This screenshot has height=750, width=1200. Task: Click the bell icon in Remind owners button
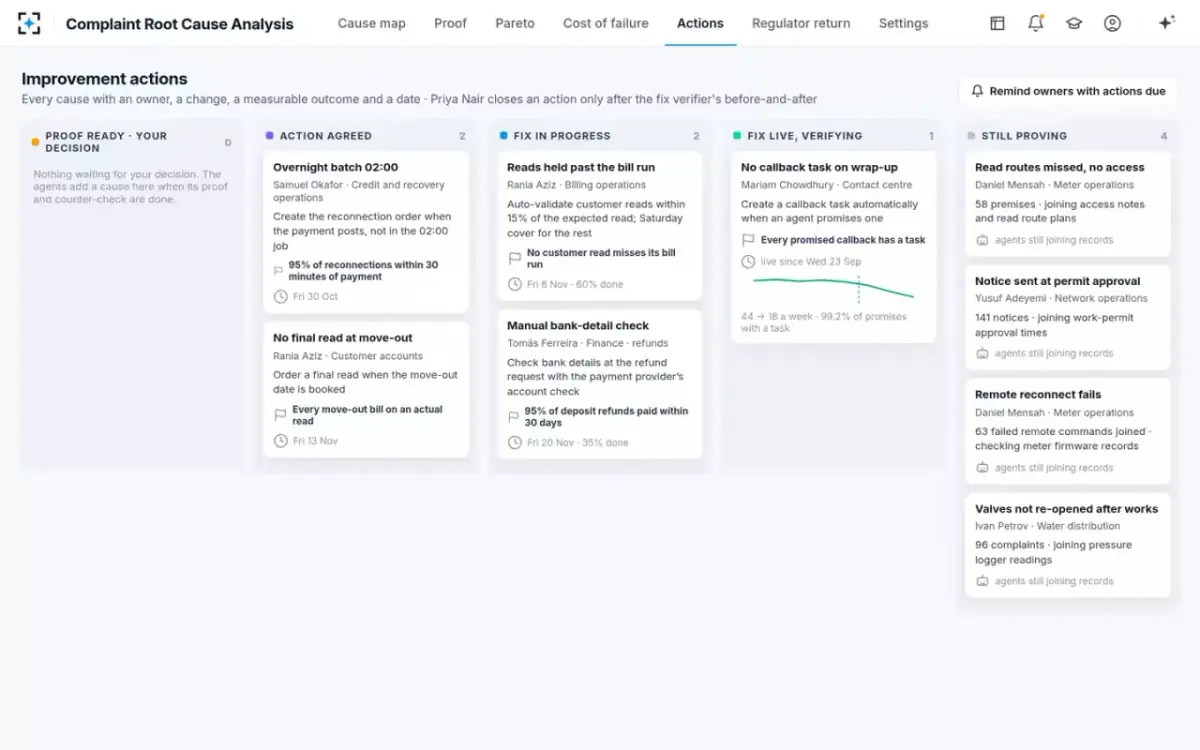978,91
